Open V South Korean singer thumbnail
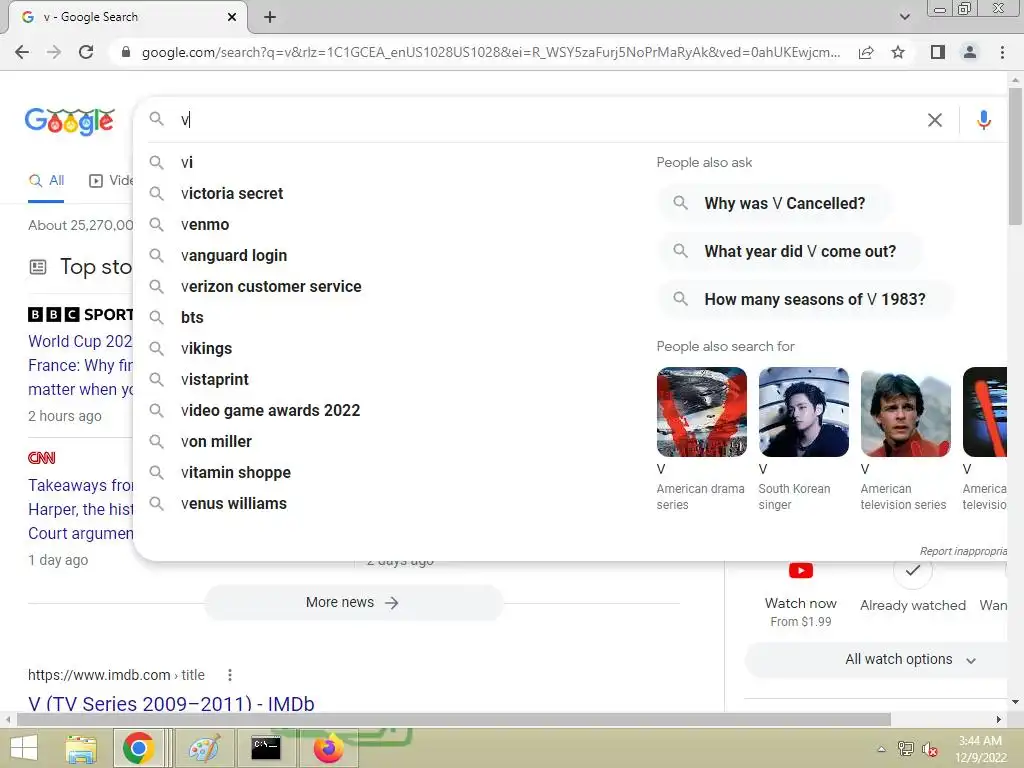The width and height of the screenshot is (1024, 768). pos(803,412)
